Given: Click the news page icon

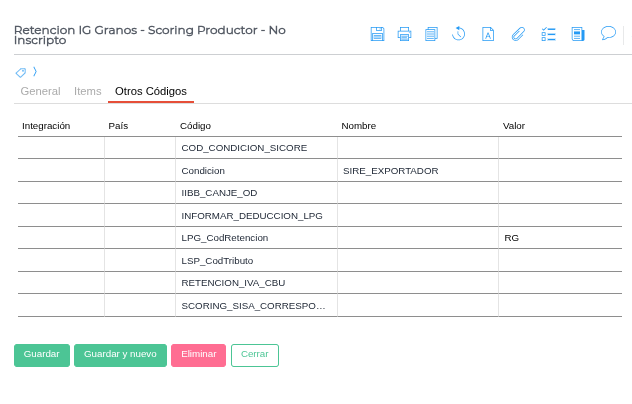Looking at the screenshot, I should click(x=578, y=34).
